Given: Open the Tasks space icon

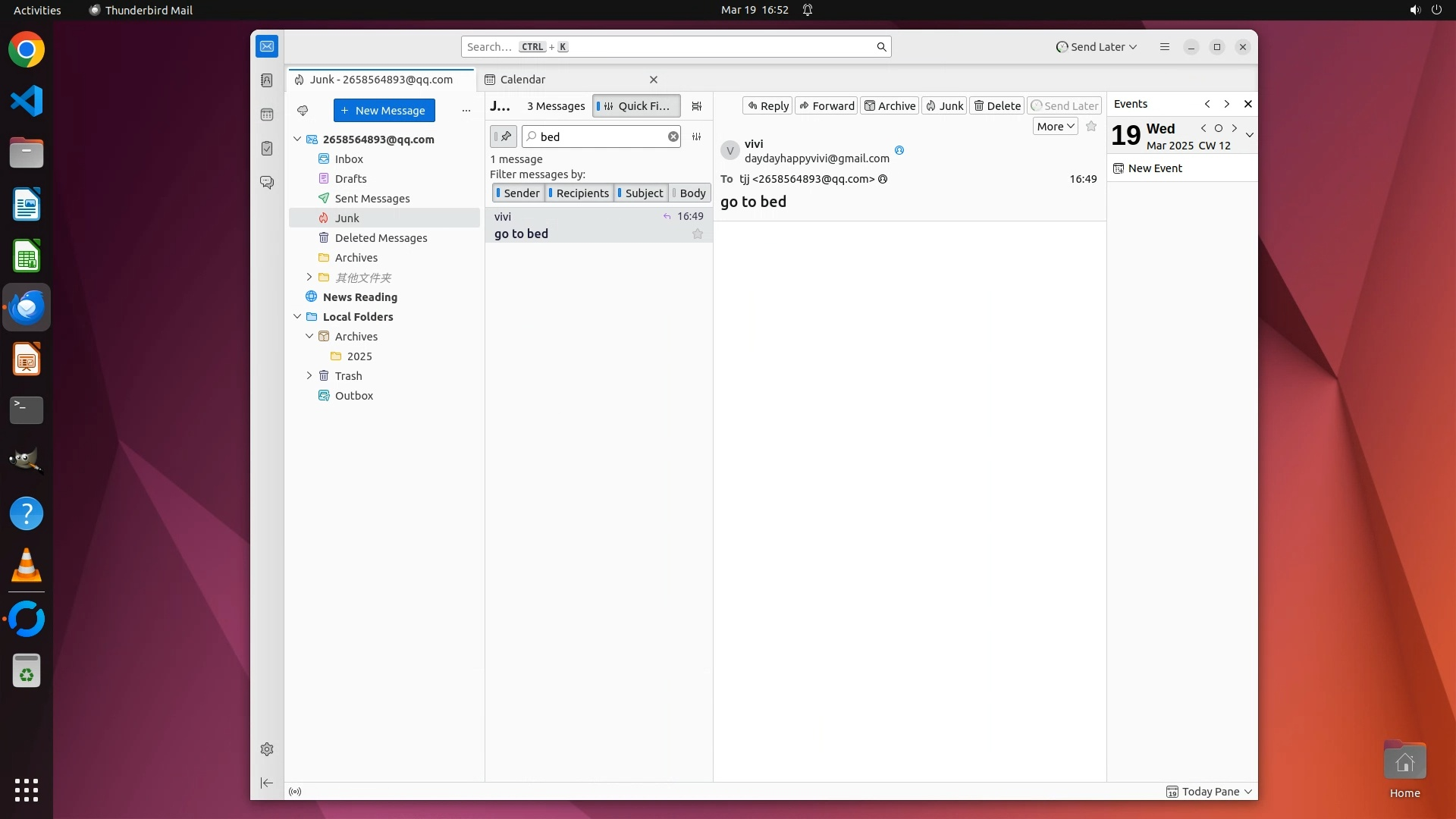Looking at the screenshot, I should (x=267, y=149).
